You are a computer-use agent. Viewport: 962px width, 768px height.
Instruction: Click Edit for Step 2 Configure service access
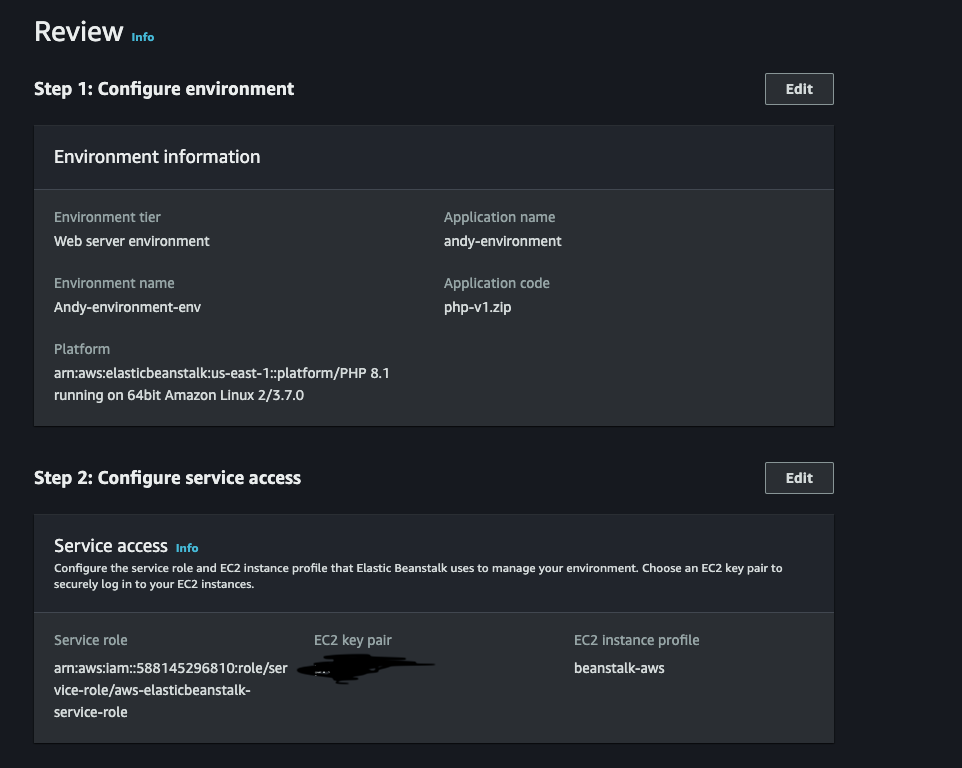798,478
